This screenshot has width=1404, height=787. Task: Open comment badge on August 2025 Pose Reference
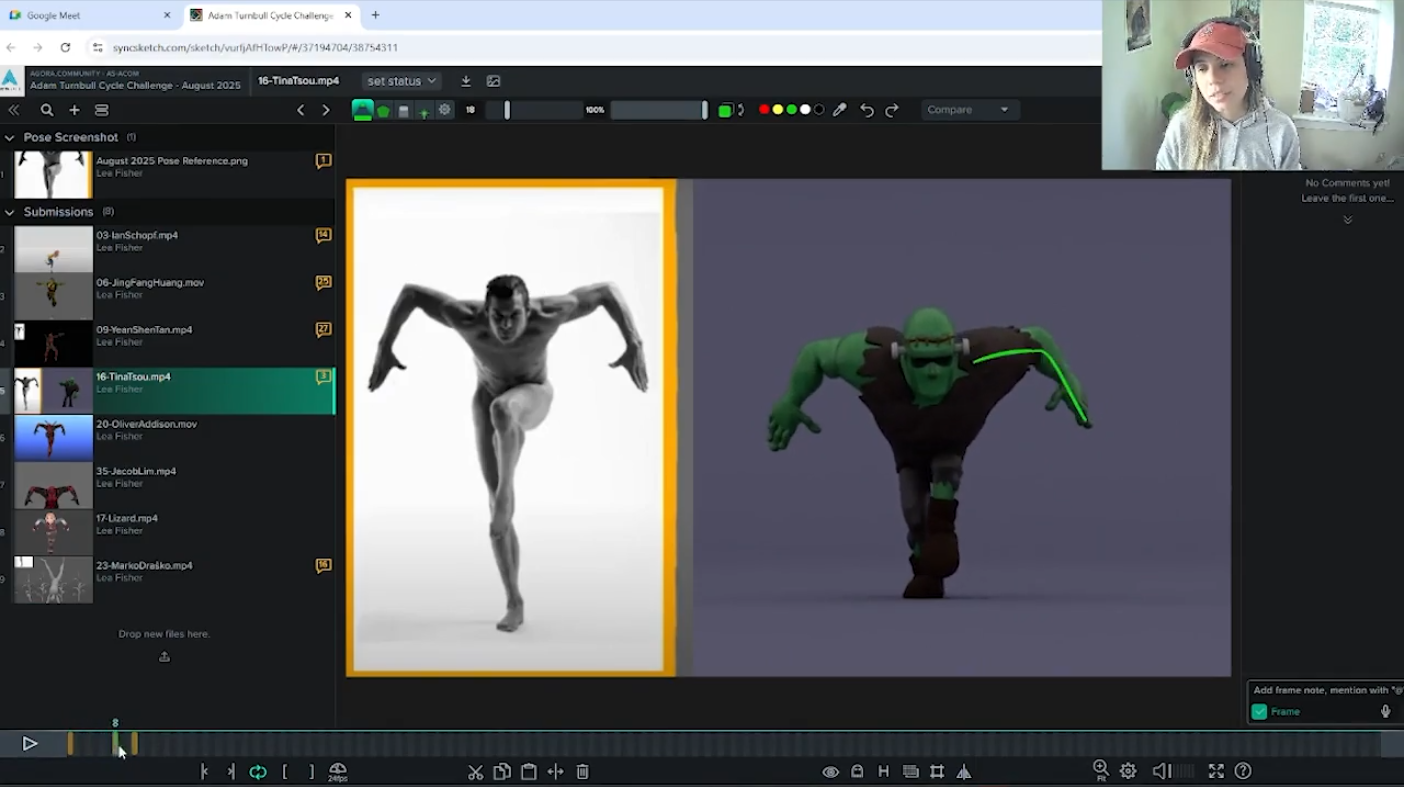point(323,160)
